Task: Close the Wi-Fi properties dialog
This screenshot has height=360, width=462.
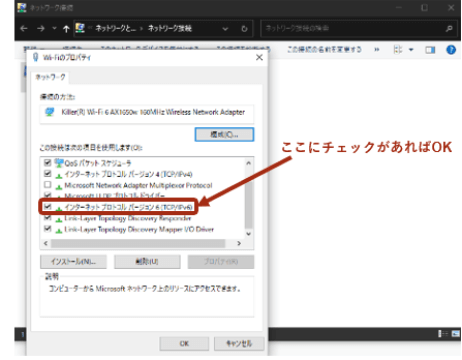Action: tap(259, 57)
